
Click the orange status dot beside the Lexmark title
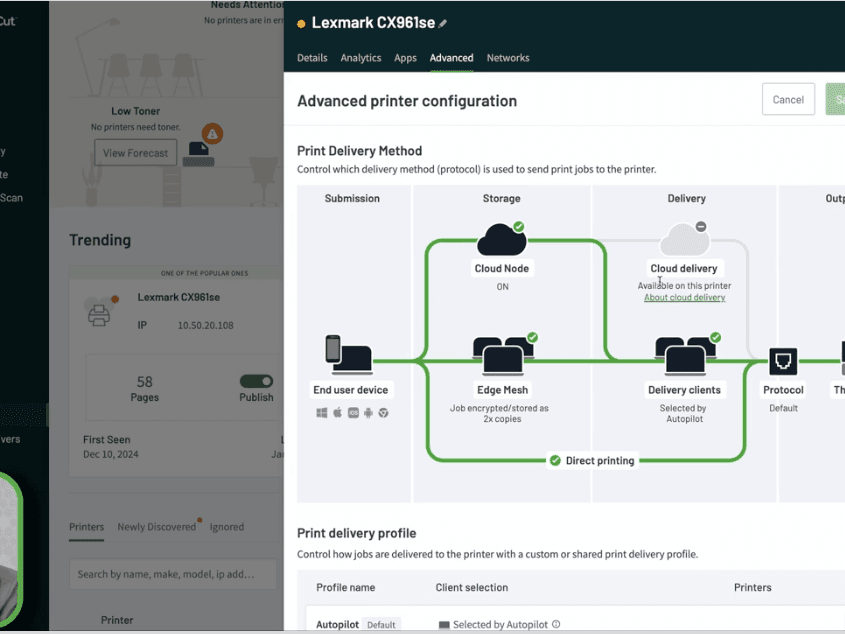(301, 24)
